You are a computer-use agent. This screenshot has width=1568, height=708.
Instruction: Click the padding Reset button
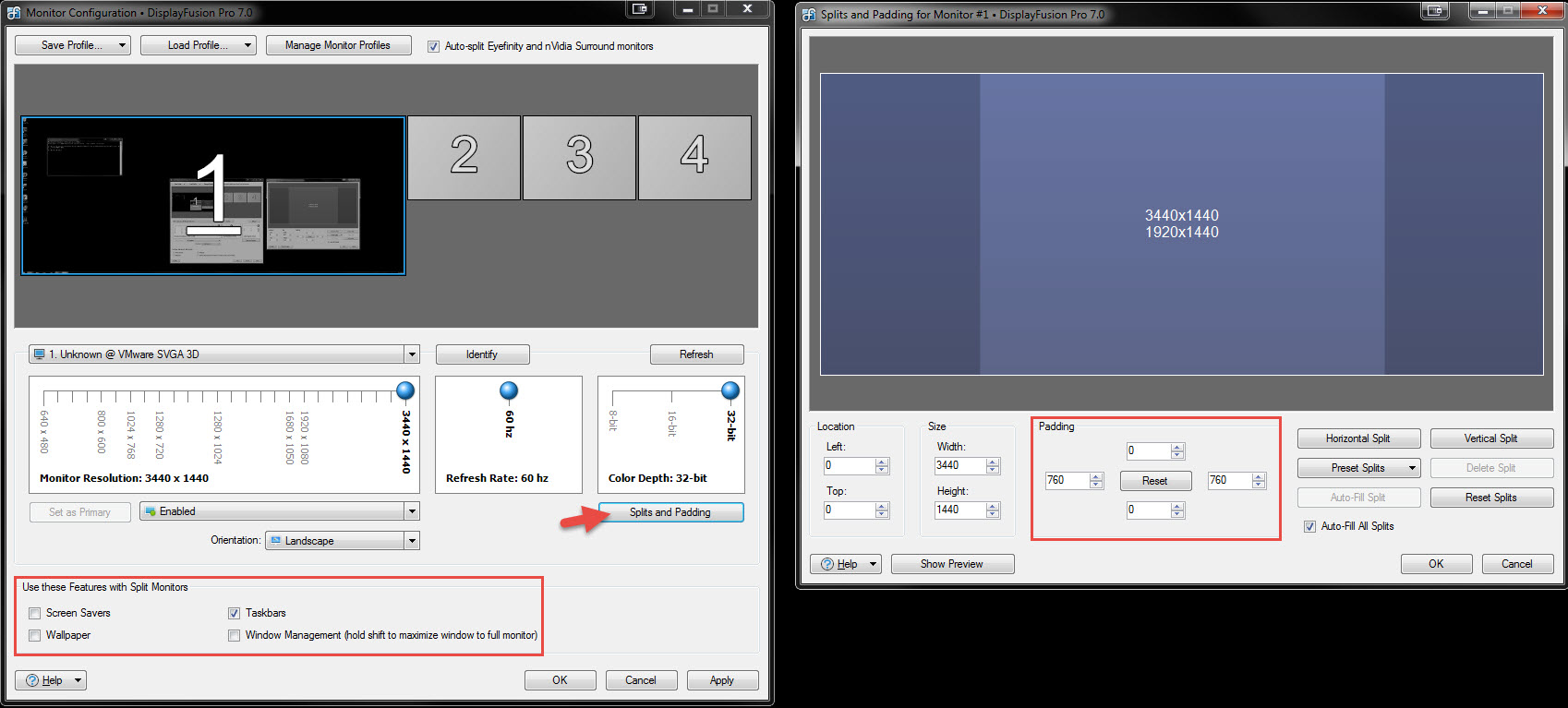pyautogui.click(x=1155, y=481)
